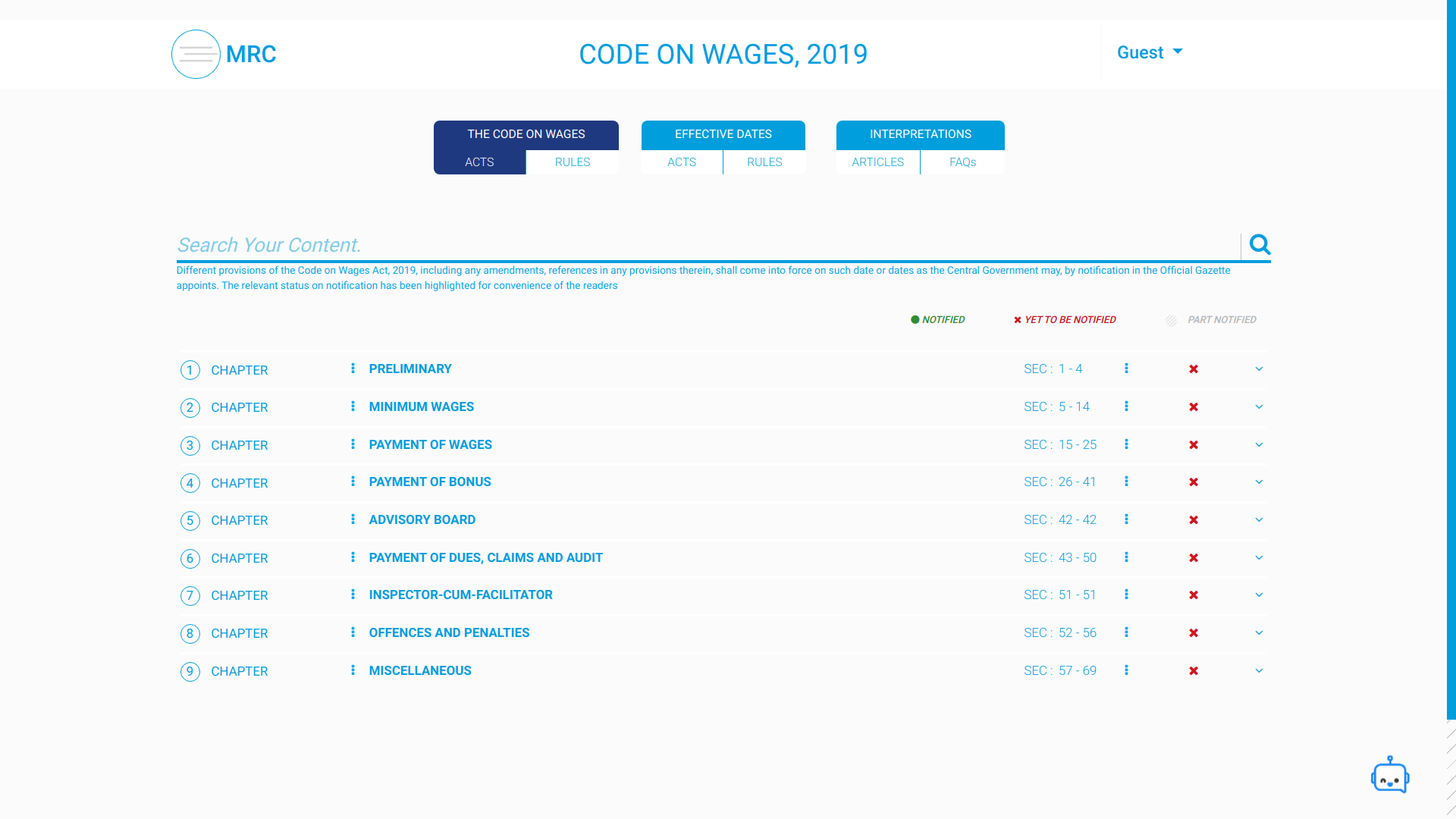Click the EFFECTIVE DATES header tab

point(723,134)
